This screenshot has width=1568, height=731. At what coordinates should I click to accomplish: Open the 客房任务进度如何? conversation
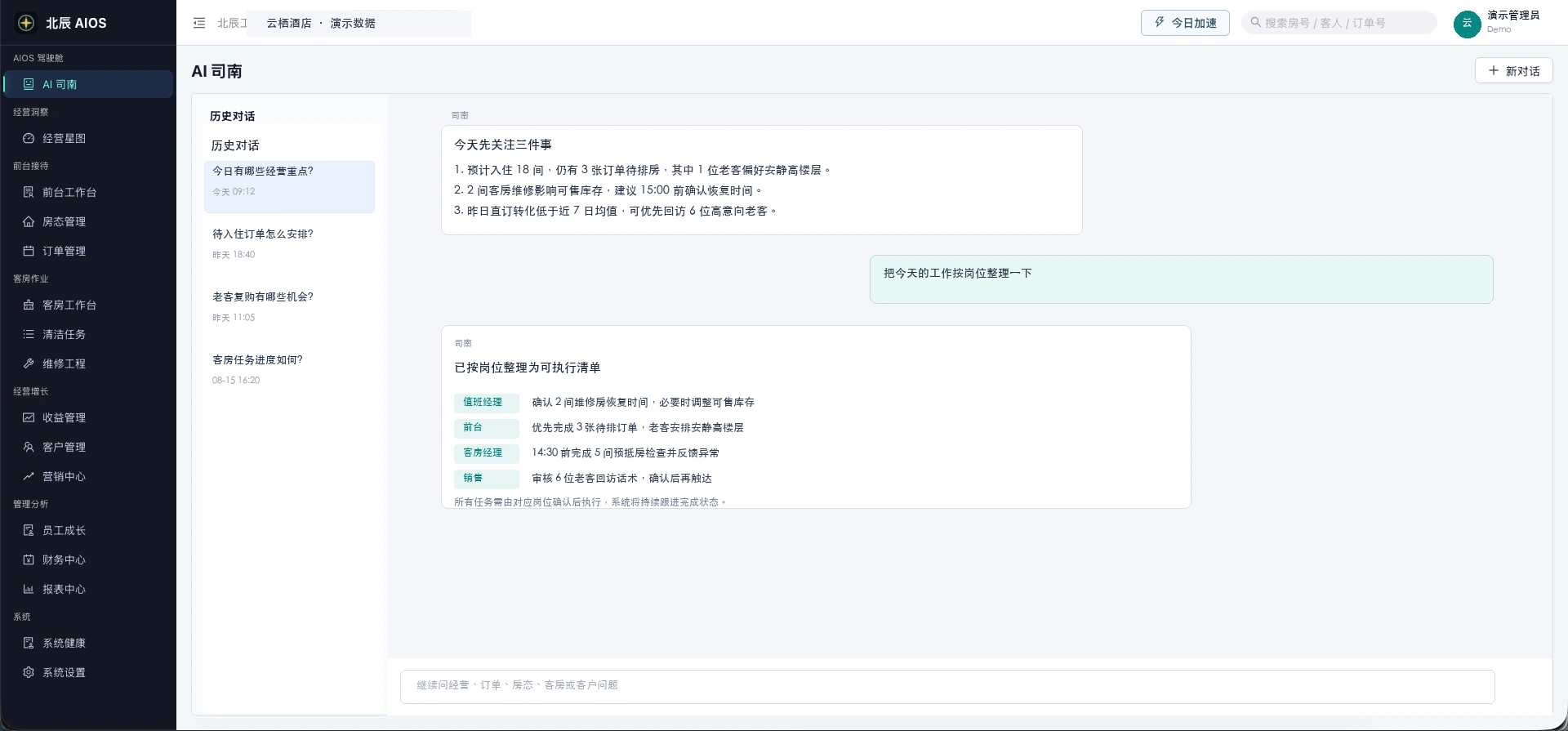click(289, 369)
